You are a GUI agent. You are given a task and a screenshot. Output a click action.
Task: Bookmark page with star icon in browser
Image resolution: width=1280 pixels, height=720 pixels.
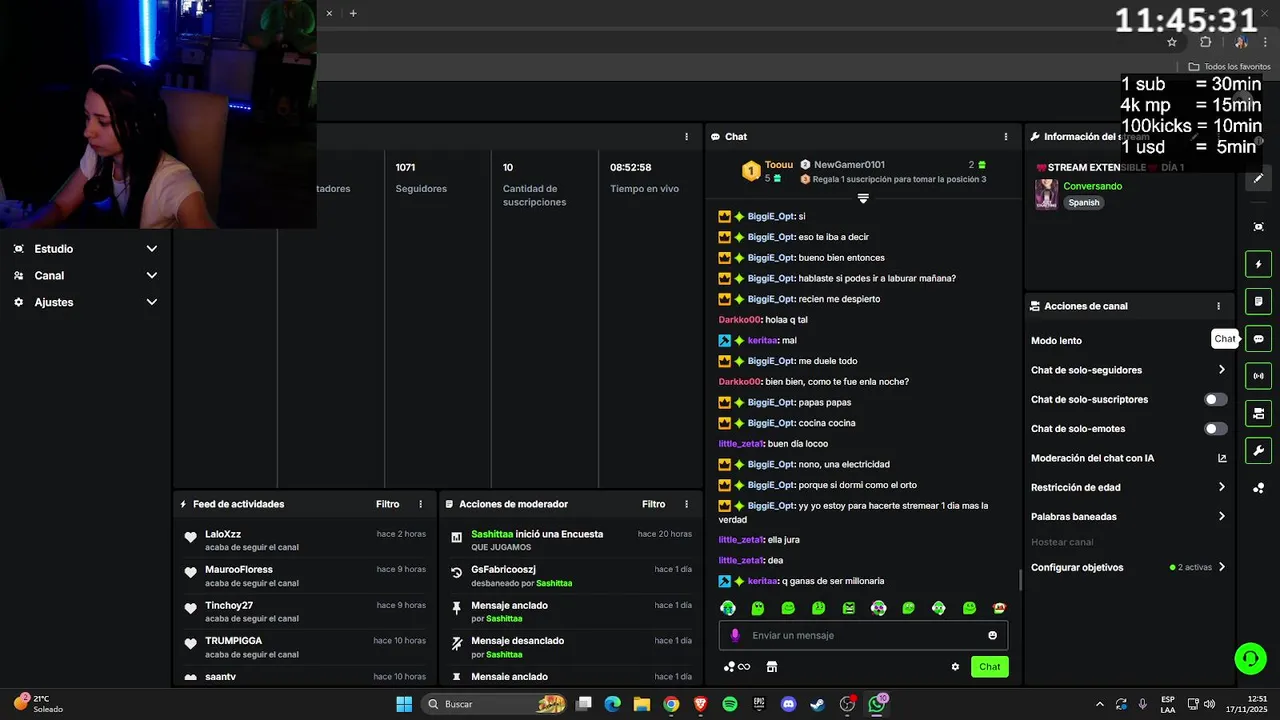point(1172,42)
